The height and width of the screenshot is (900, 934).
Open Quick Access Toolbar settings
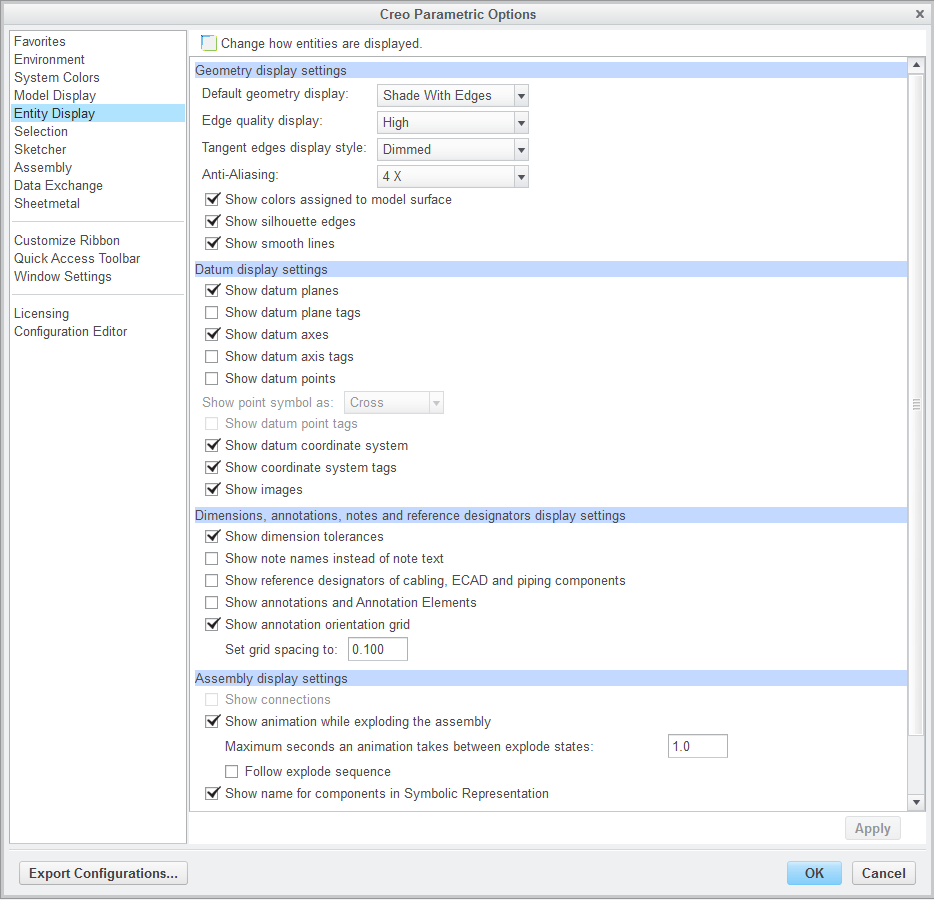(77, 259)
